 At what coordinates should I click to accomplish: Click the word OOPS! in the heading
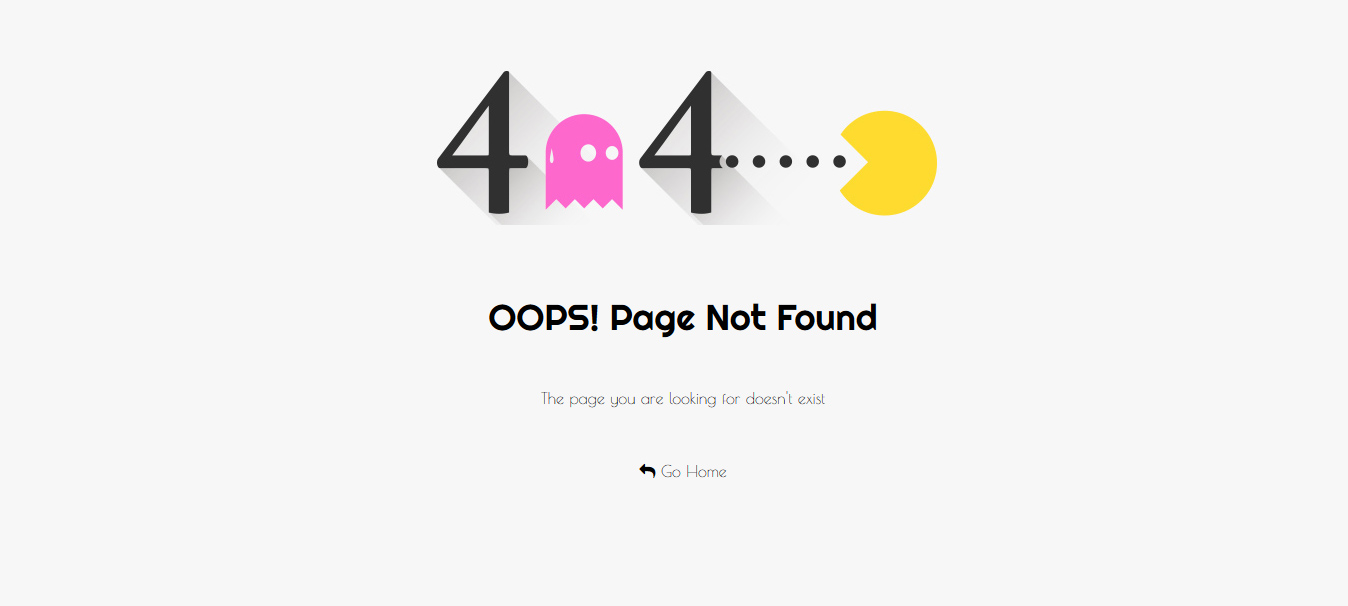(x=544, y=318)
